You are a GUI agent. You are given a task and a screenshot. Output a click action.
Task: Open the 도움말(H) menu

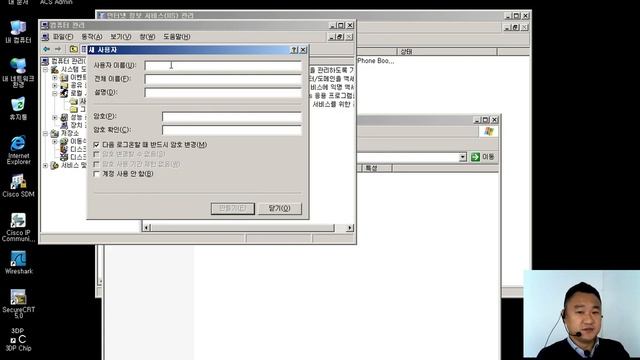point(177,37)
